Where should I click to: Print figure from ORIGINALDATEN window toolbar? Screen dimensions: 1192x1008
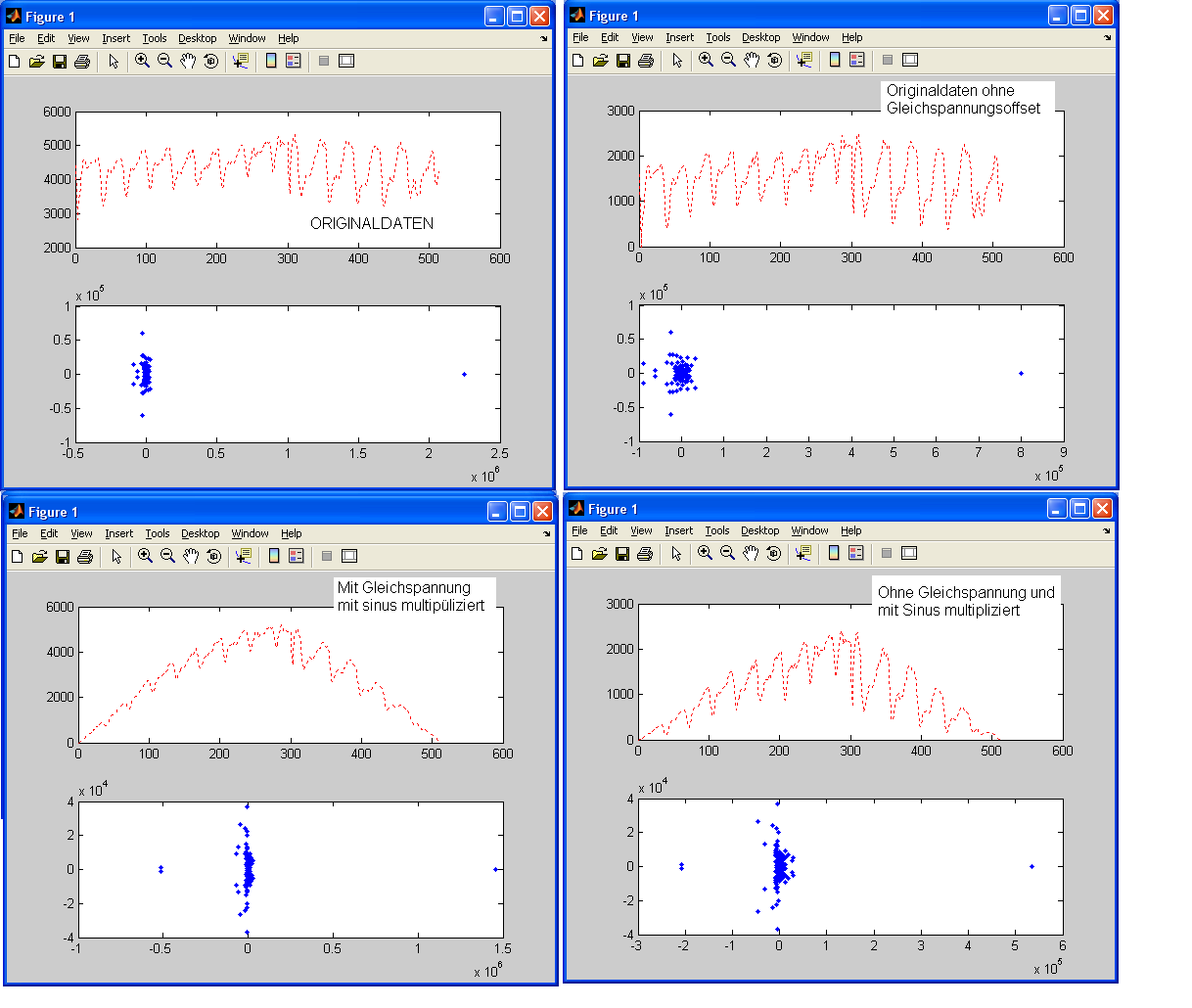coord(81,61)
